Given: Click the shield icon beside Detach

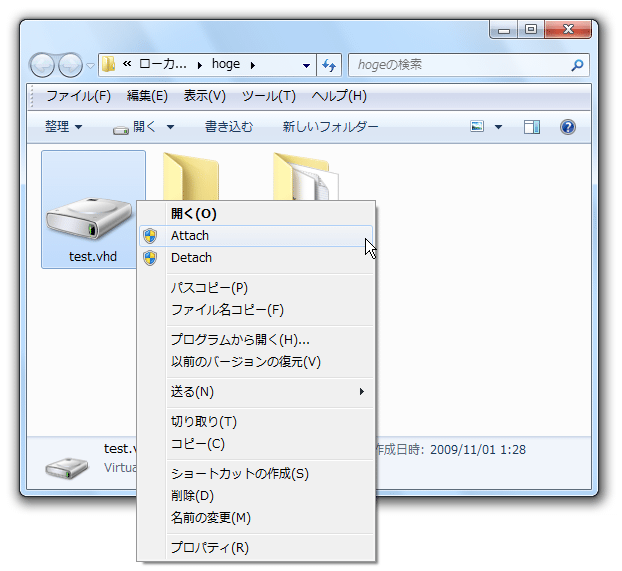Looking at the screenshot, I should [x=150, y=258].
